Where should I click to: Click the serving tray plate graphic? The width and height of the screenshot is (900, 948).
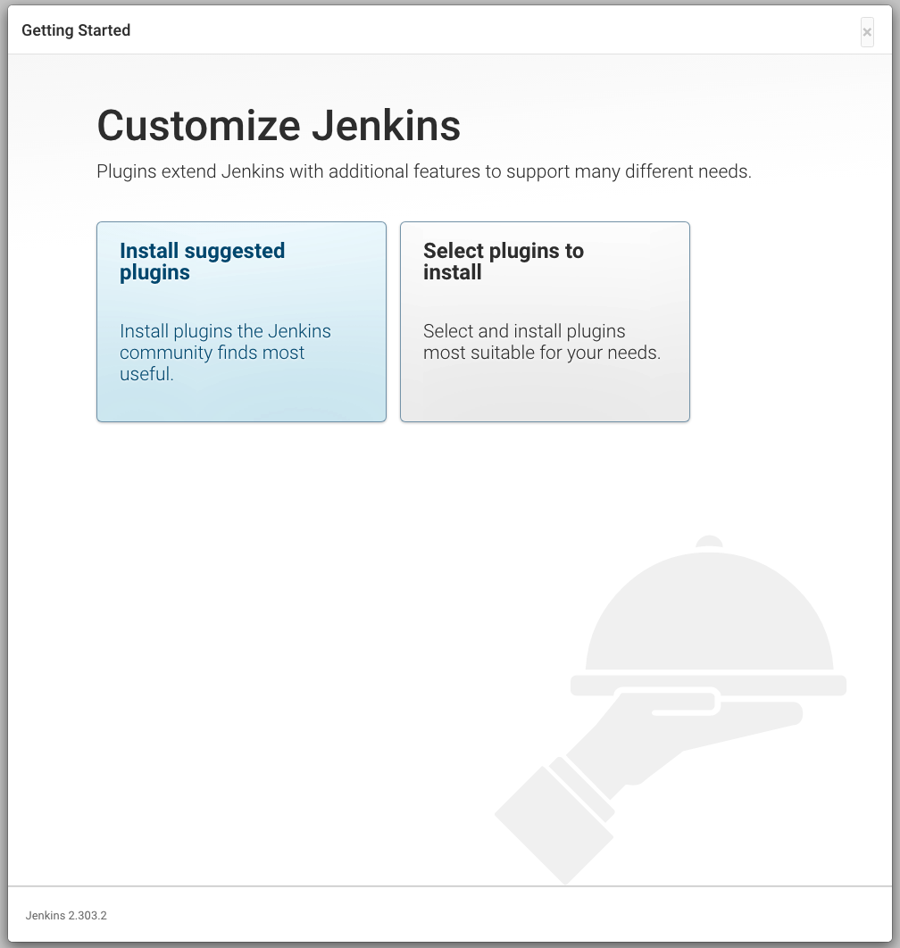pyautogui.click(x=708, y=685)
